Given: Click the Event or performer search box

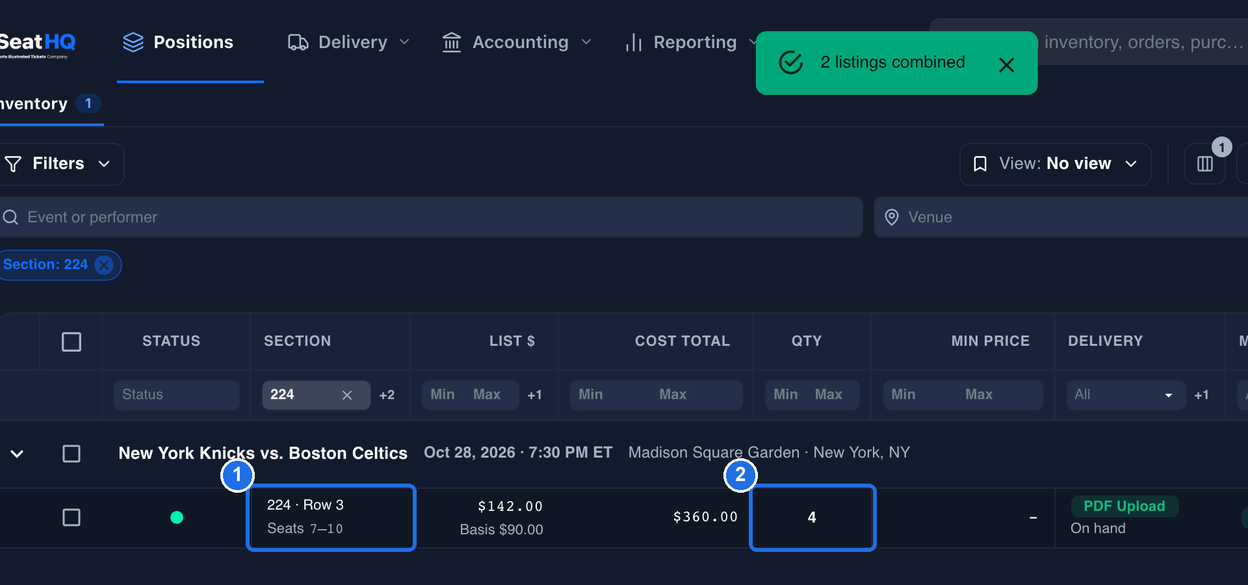Looking at the screenshot, I should 430,217.
